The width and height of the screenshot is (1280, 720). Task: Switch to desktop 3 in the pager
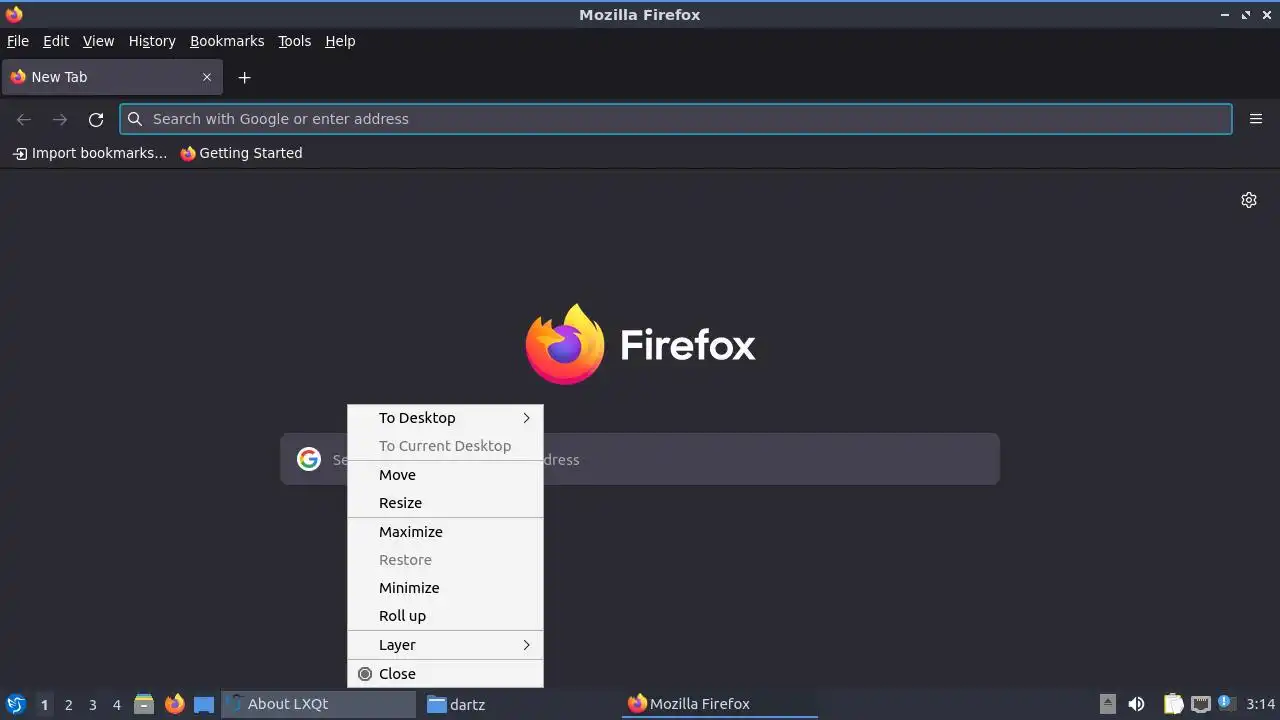[x=92, y=704]
